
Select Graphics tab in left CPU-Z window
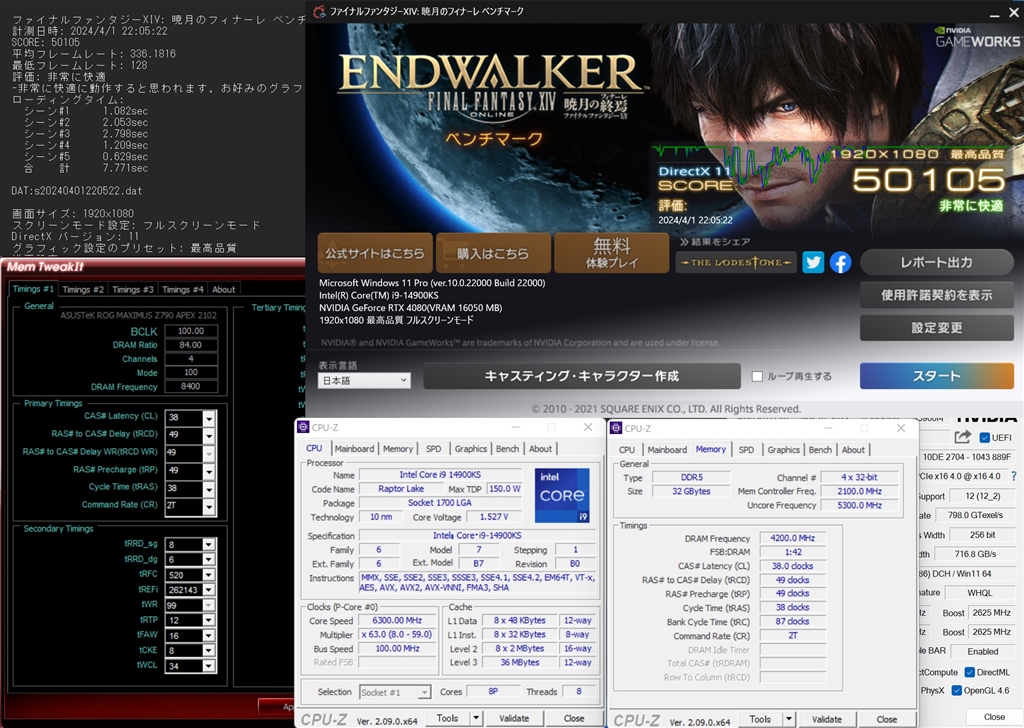tap(471, 449)
